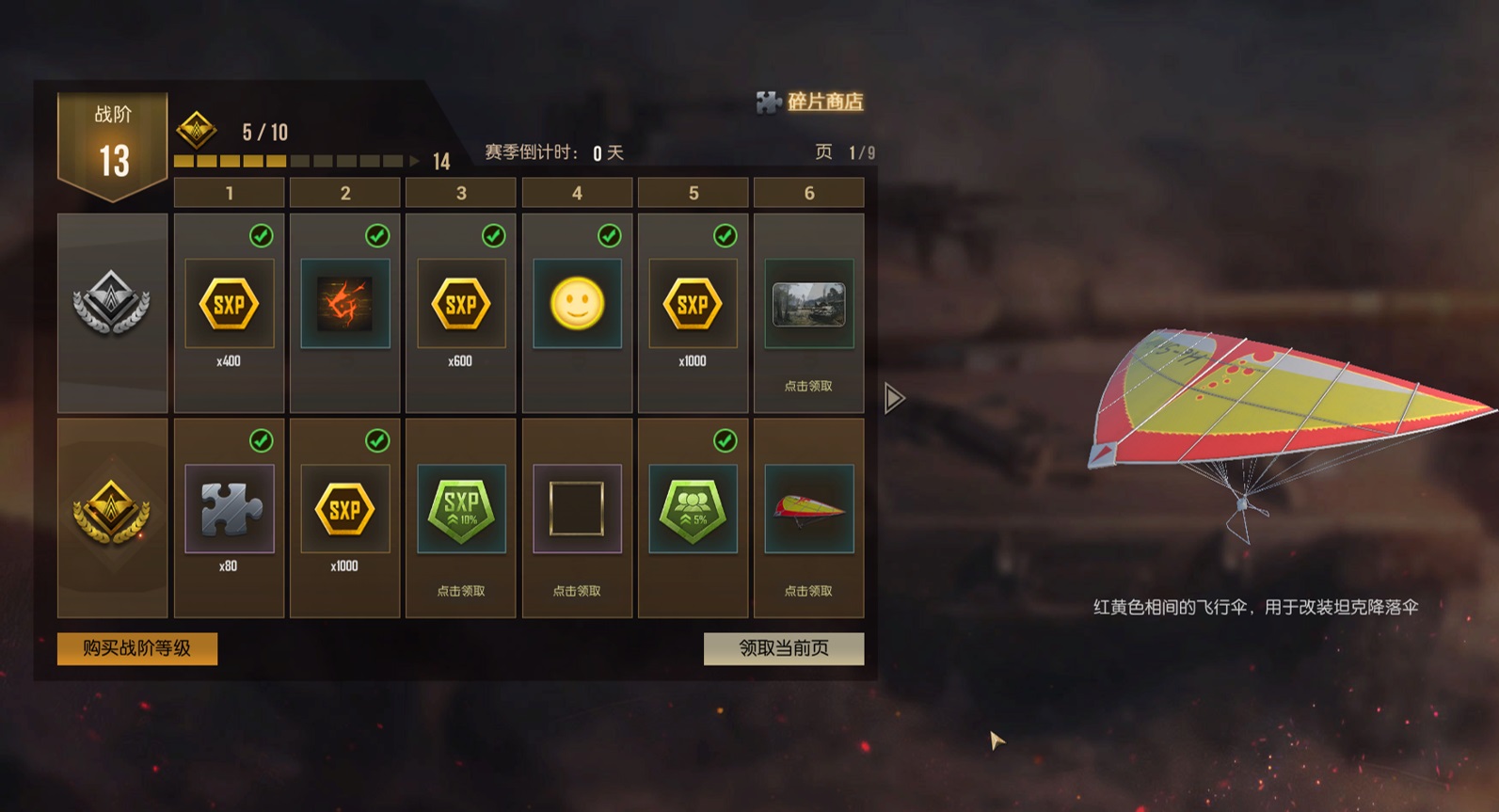Select the orange spray emblem reward
Screen dimensions: 1499x812
pyautogui.click(x=344, y=304)
